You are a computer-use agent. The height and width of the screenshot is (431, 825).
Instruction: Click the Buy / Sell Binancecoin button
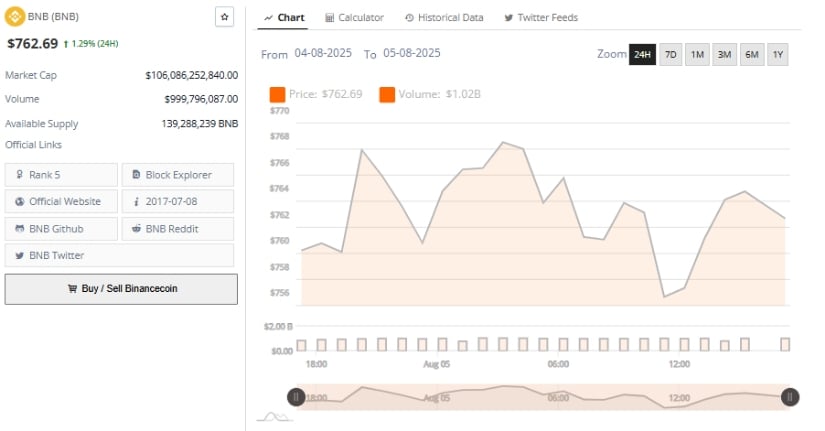pyautogui.click(x=121, y=288)
